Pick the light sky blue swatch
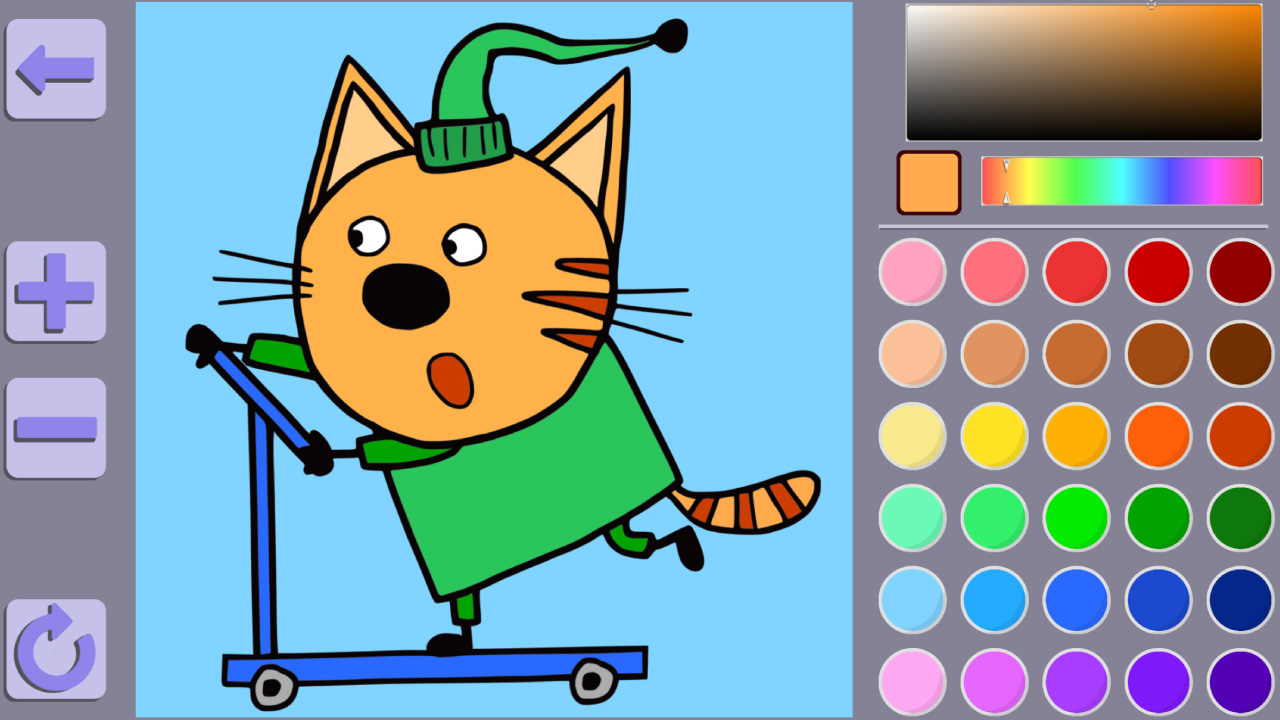 pyautogui.click(x=912, y=599)
